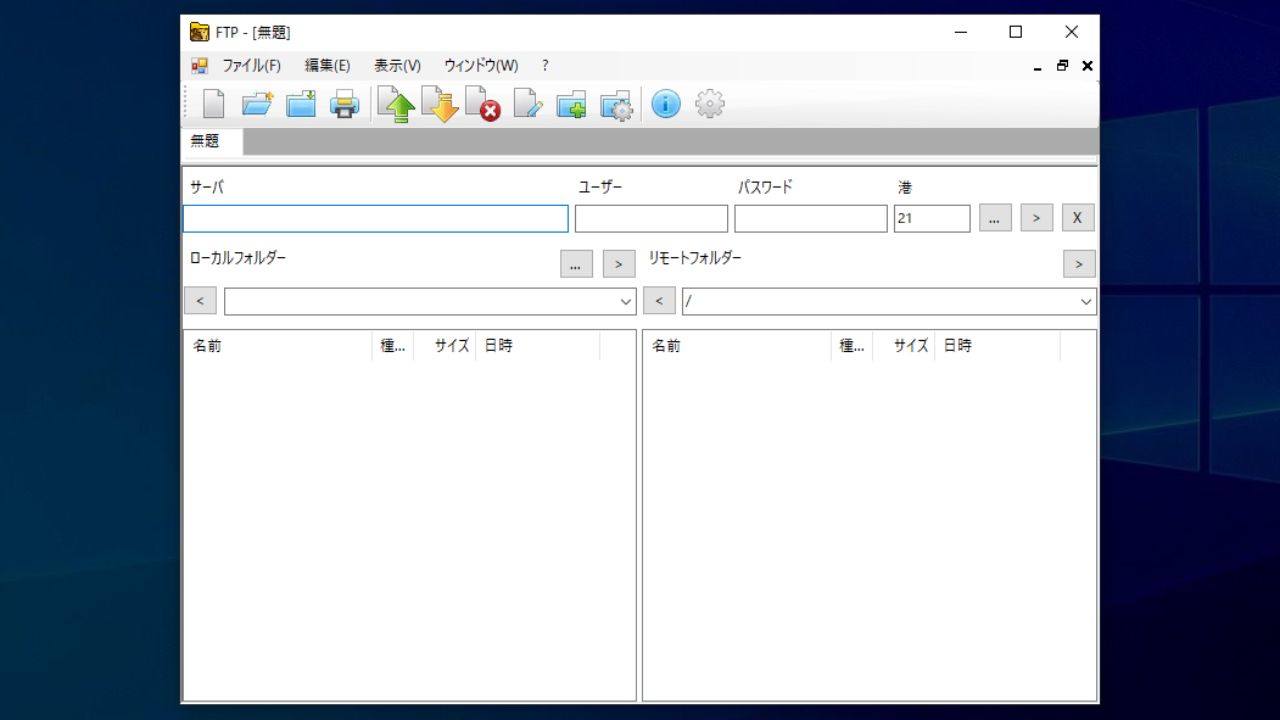Viewport: 1280px width, 720px height.
Task: Sort local list by サイズ column
Action: click(x=445, y=346)
